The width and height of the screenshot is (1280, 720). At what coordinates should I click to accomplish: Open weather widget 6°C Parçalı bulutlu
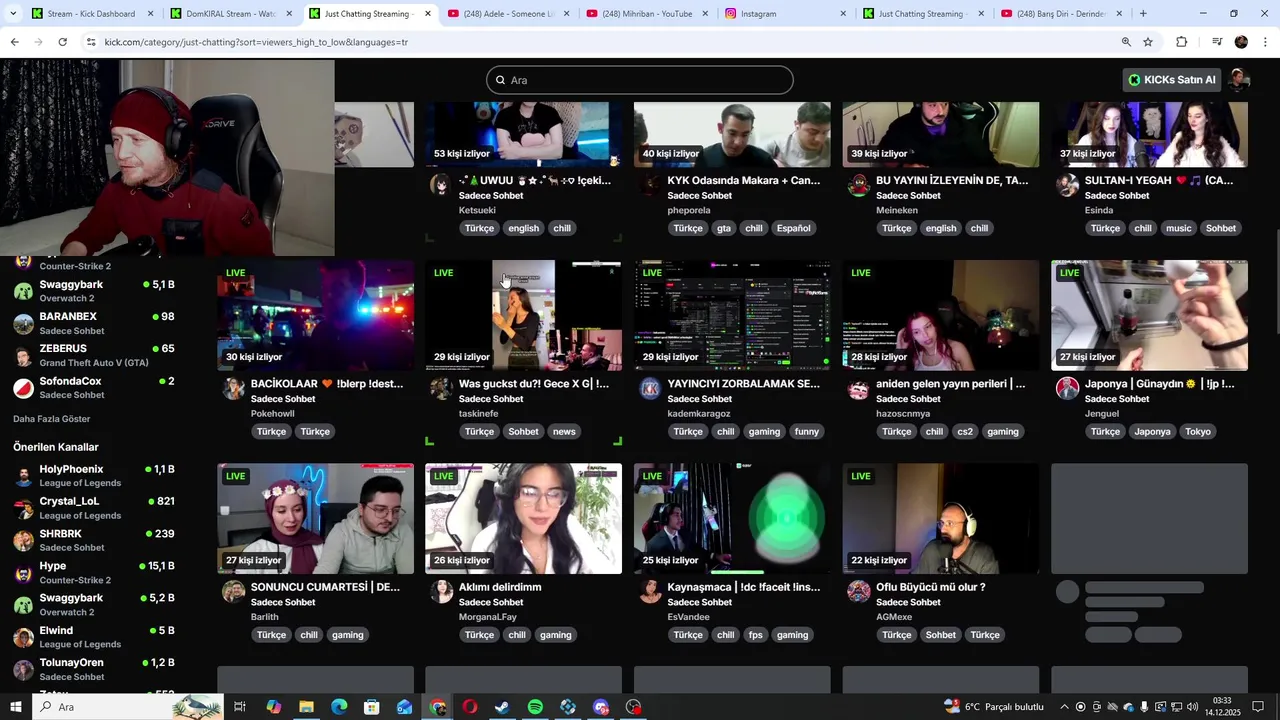click(994, 707)
